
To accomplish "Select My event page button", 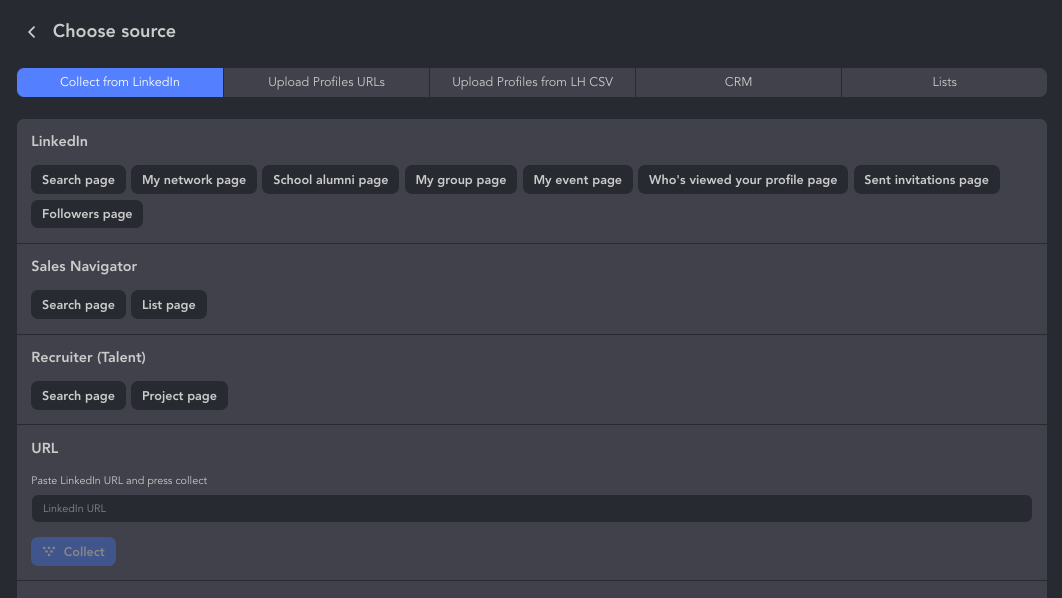I will coord(577,180).
